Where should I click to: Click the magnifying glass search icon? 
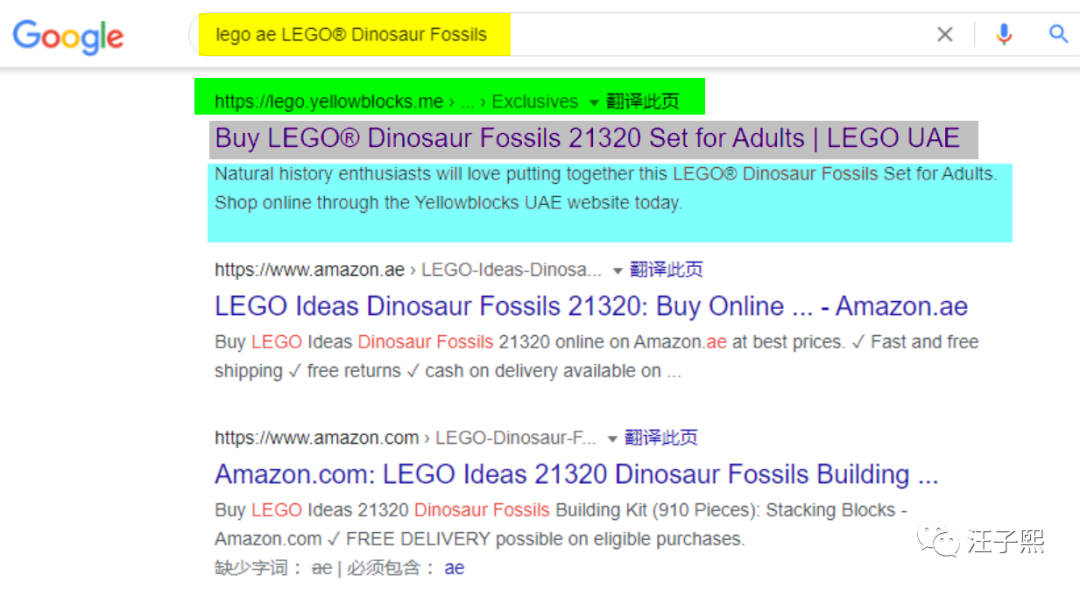pyautogui.click(x=1058, y=34)
